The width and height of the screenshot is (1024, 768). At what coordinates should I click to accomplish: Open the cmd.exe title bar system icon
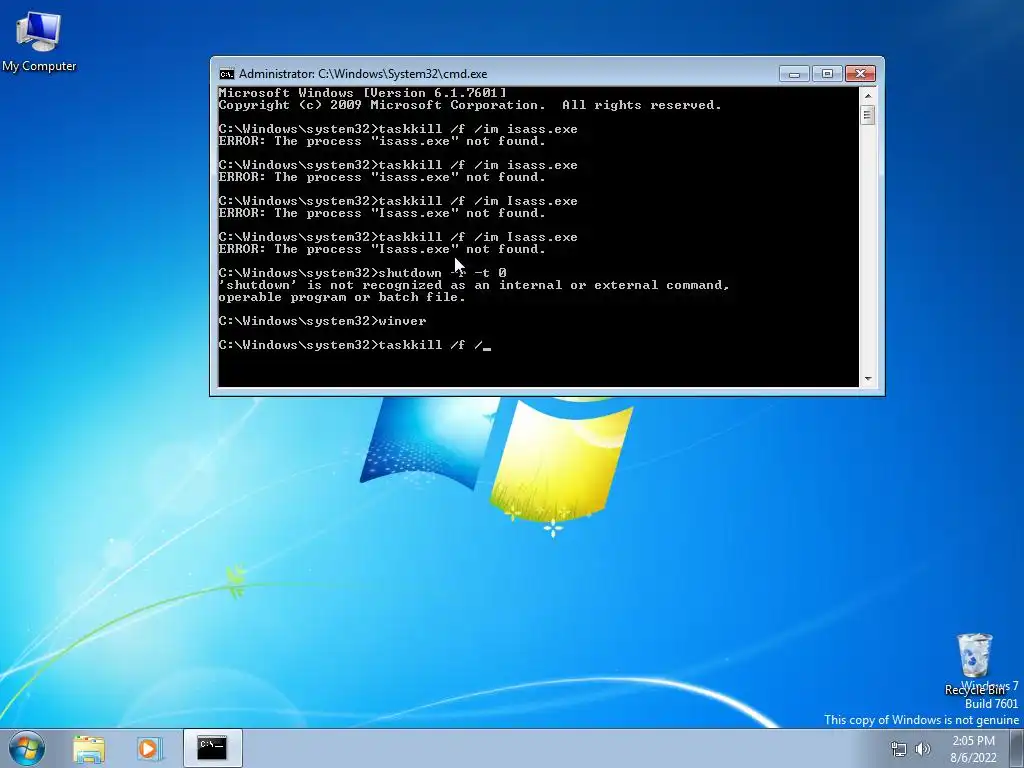point(227,74)
